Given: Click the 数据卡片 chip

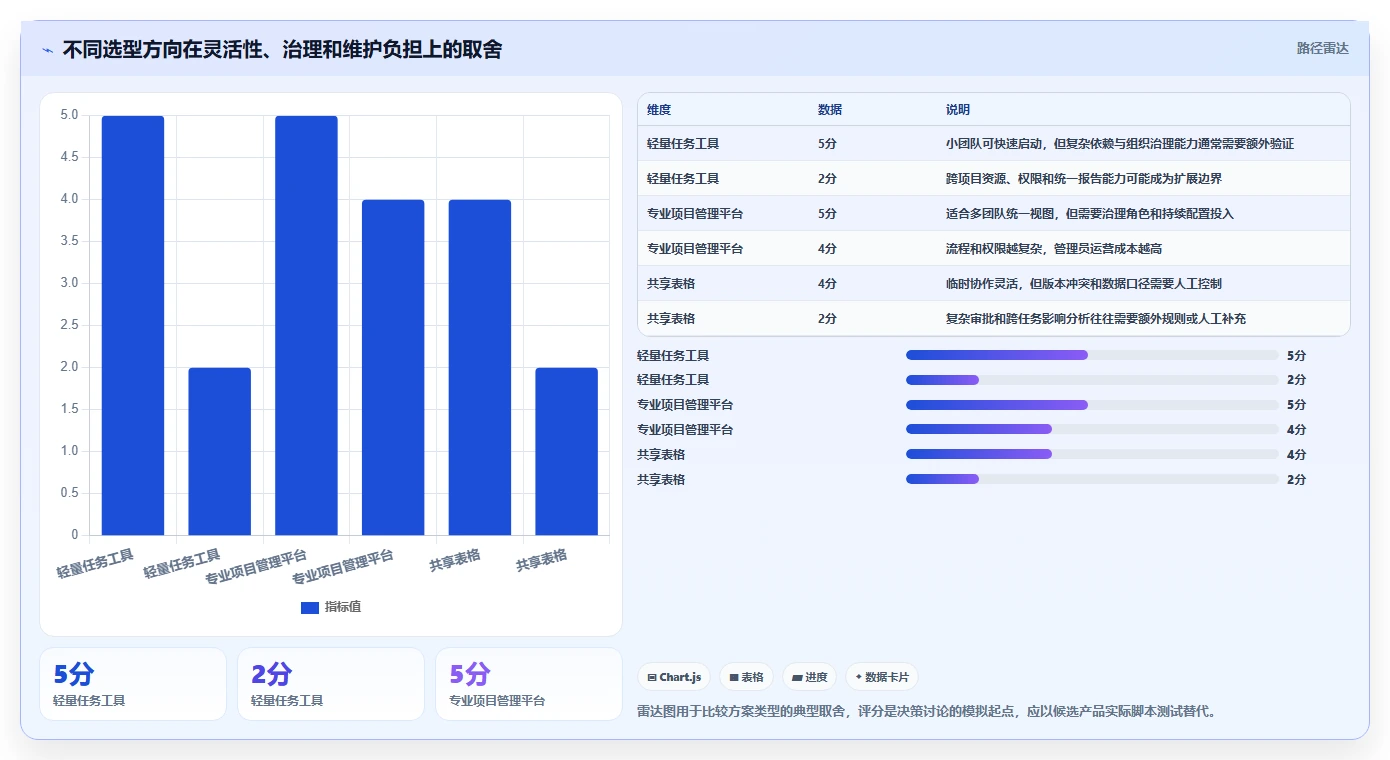Looking at the screenshot, I should click(882, 677).
